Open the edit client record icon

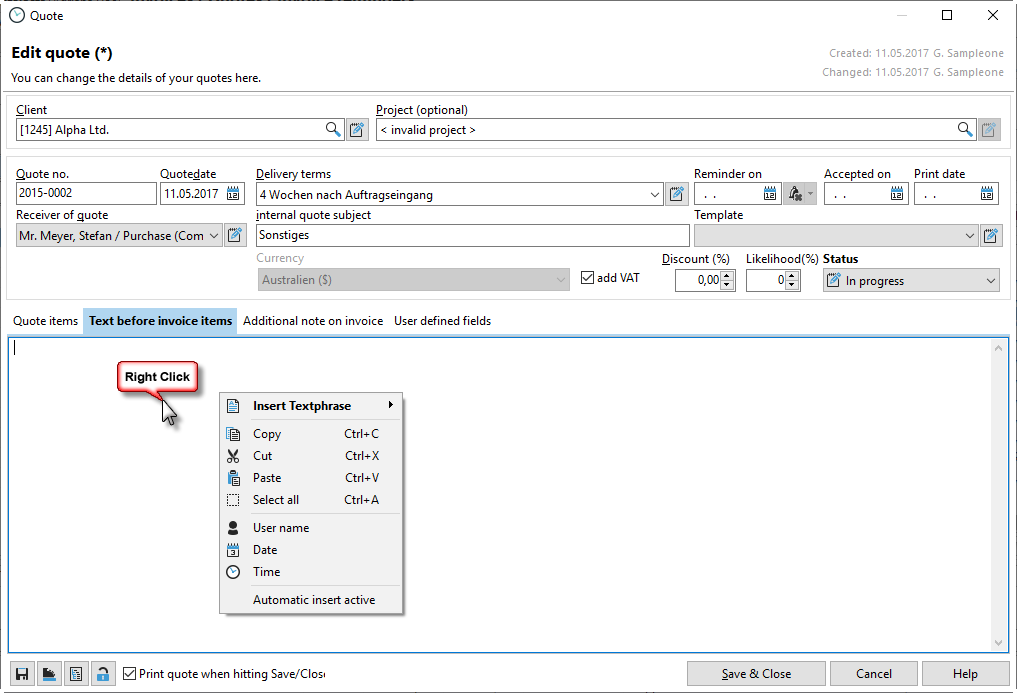click(x=358, y=129)
